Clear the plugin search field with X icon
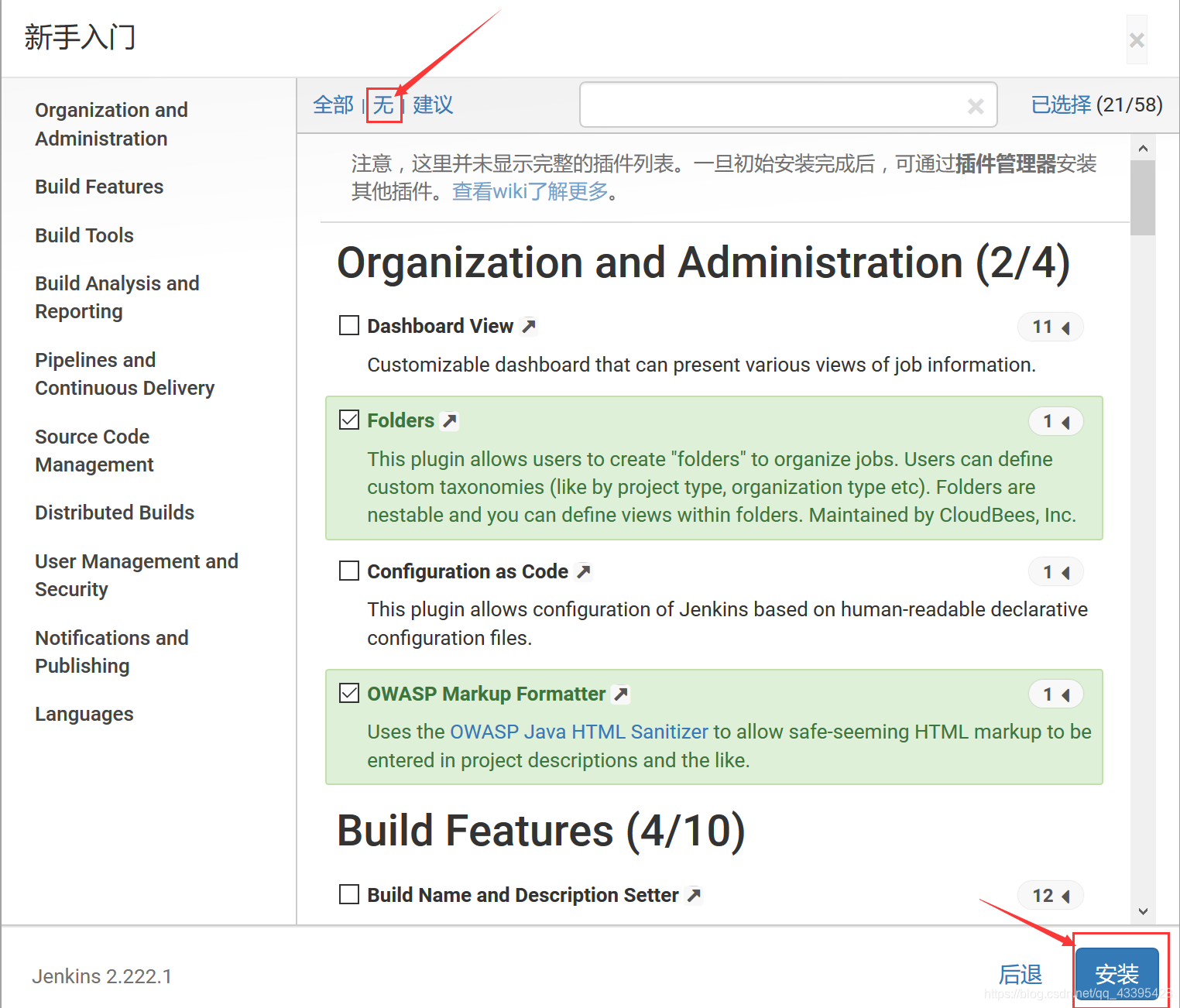1180x1008 pixels. tap(976, 106)
